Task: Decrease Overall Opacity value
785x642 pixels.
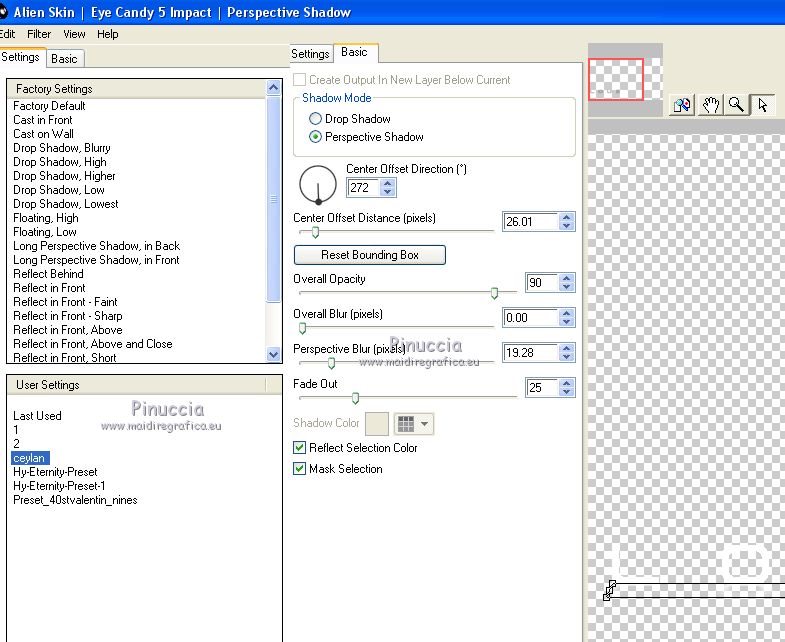Action: pos(566,287)
